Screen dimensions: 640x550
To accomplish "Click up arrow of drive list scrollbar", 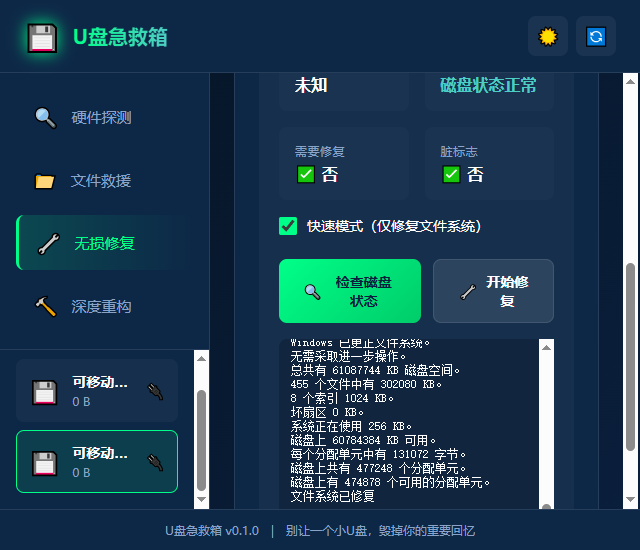I will 201,359.
